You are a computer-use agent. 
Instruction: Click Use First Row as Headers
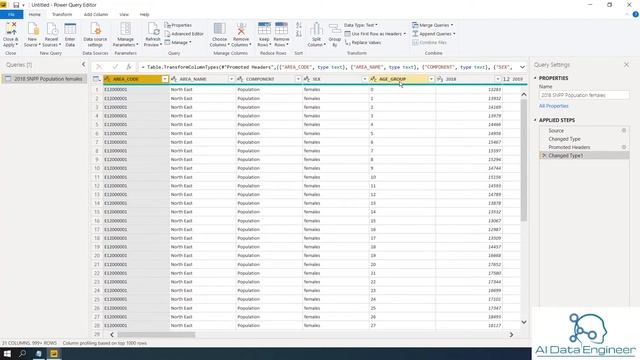pos(375,34)
